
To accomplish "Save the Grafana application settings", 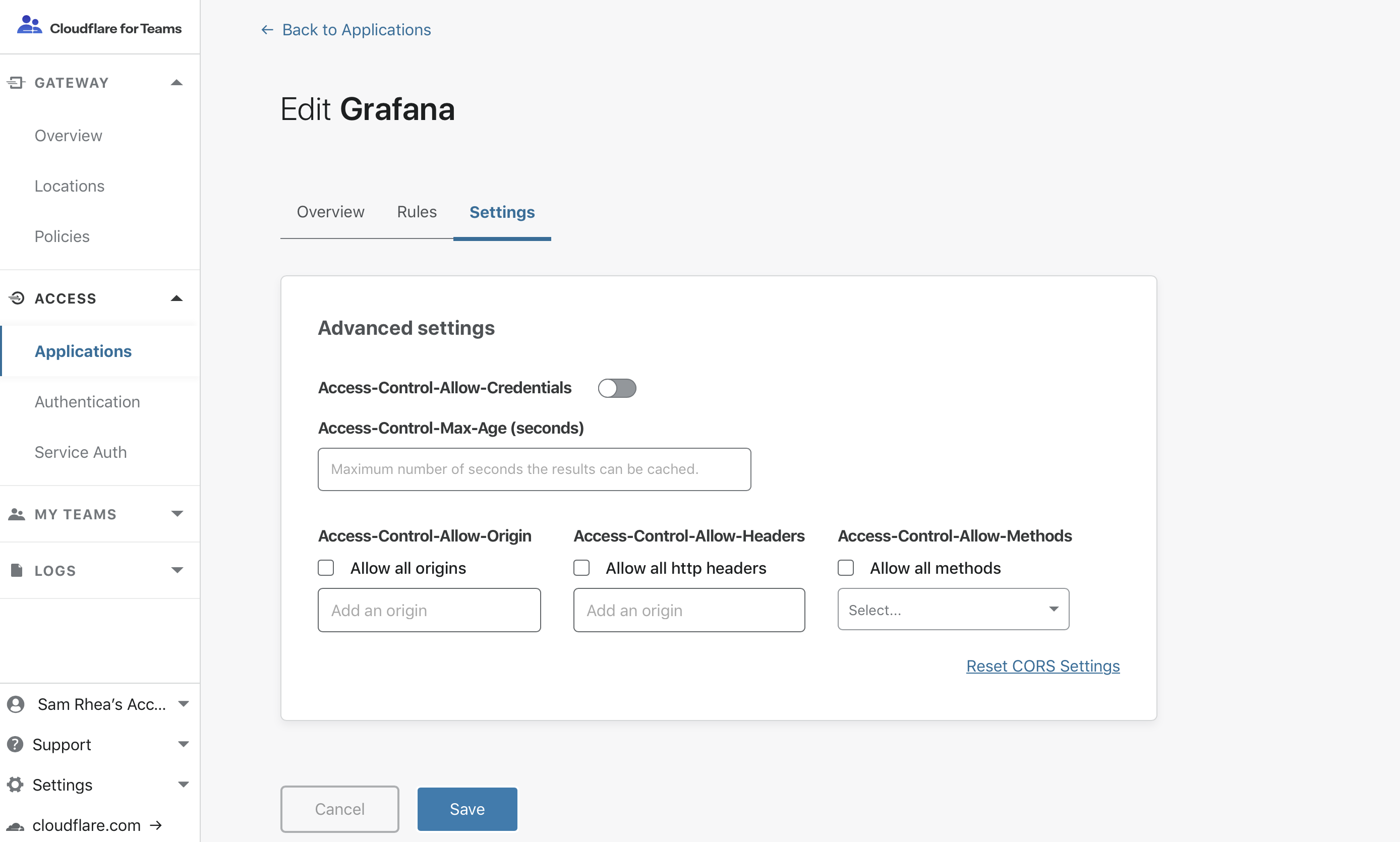I will [x=466, y=809].
